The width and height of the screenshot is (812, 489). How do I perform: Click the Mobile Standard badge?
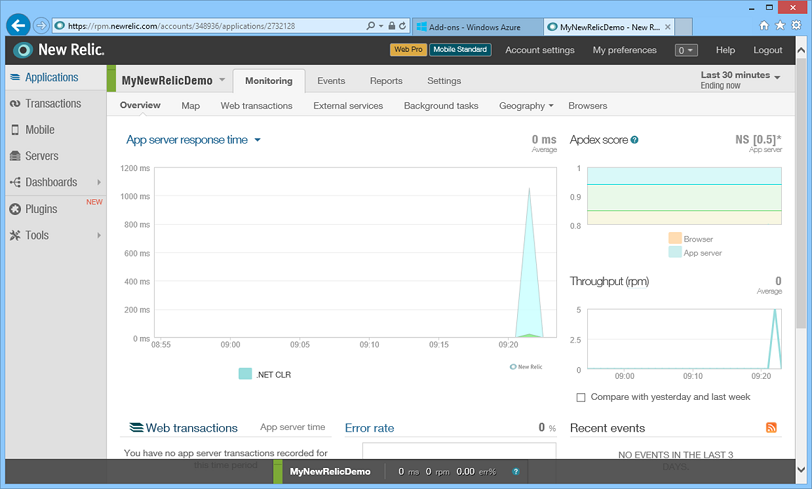point(460,50)
